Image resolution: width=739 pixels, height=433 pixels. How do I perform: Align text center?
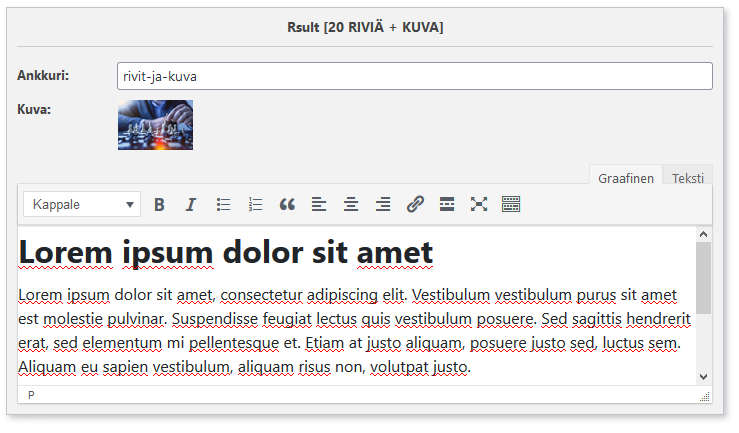click(351, 204)
